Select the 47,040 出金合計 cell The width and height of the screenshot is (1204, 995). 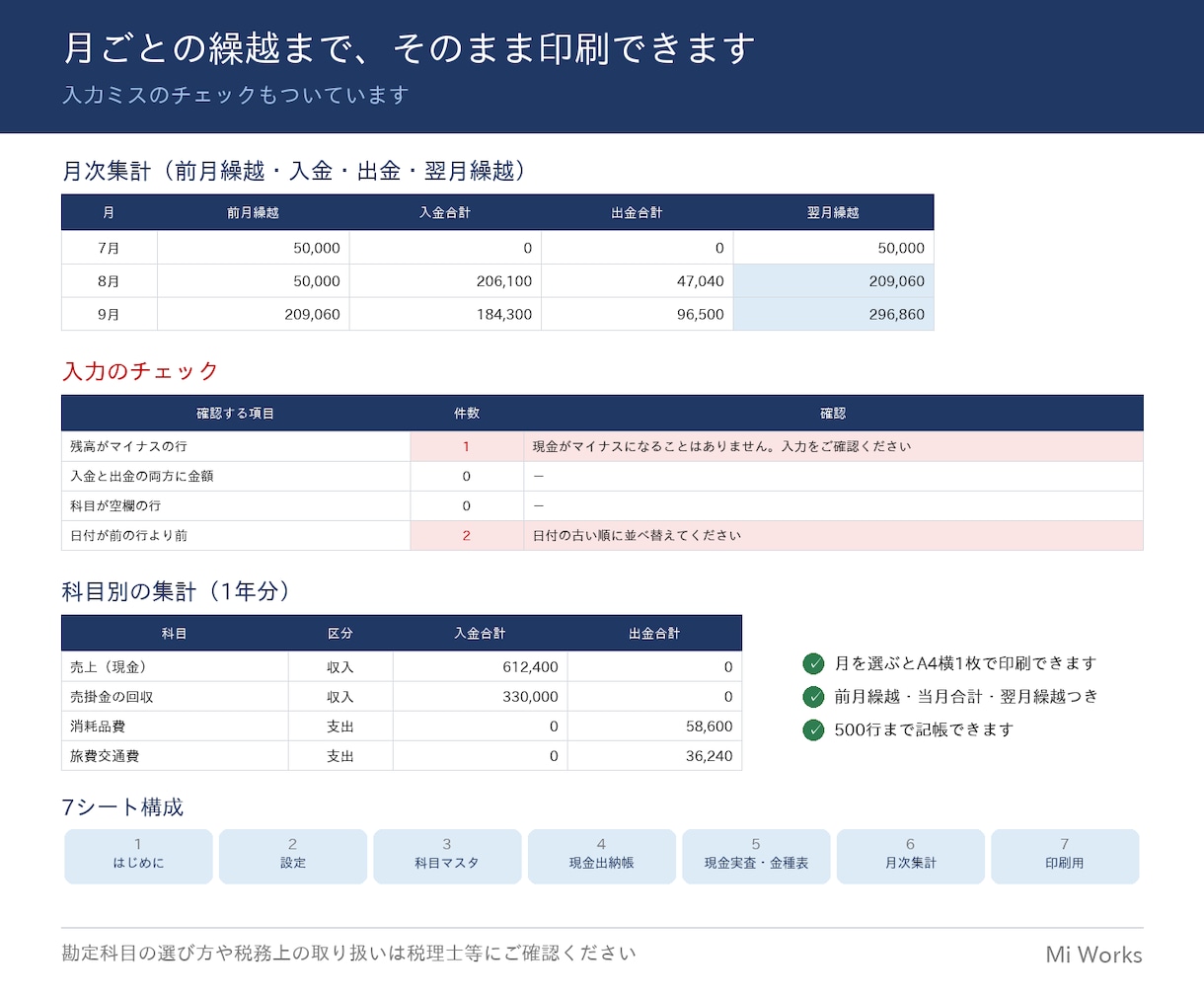click(638, 281)
